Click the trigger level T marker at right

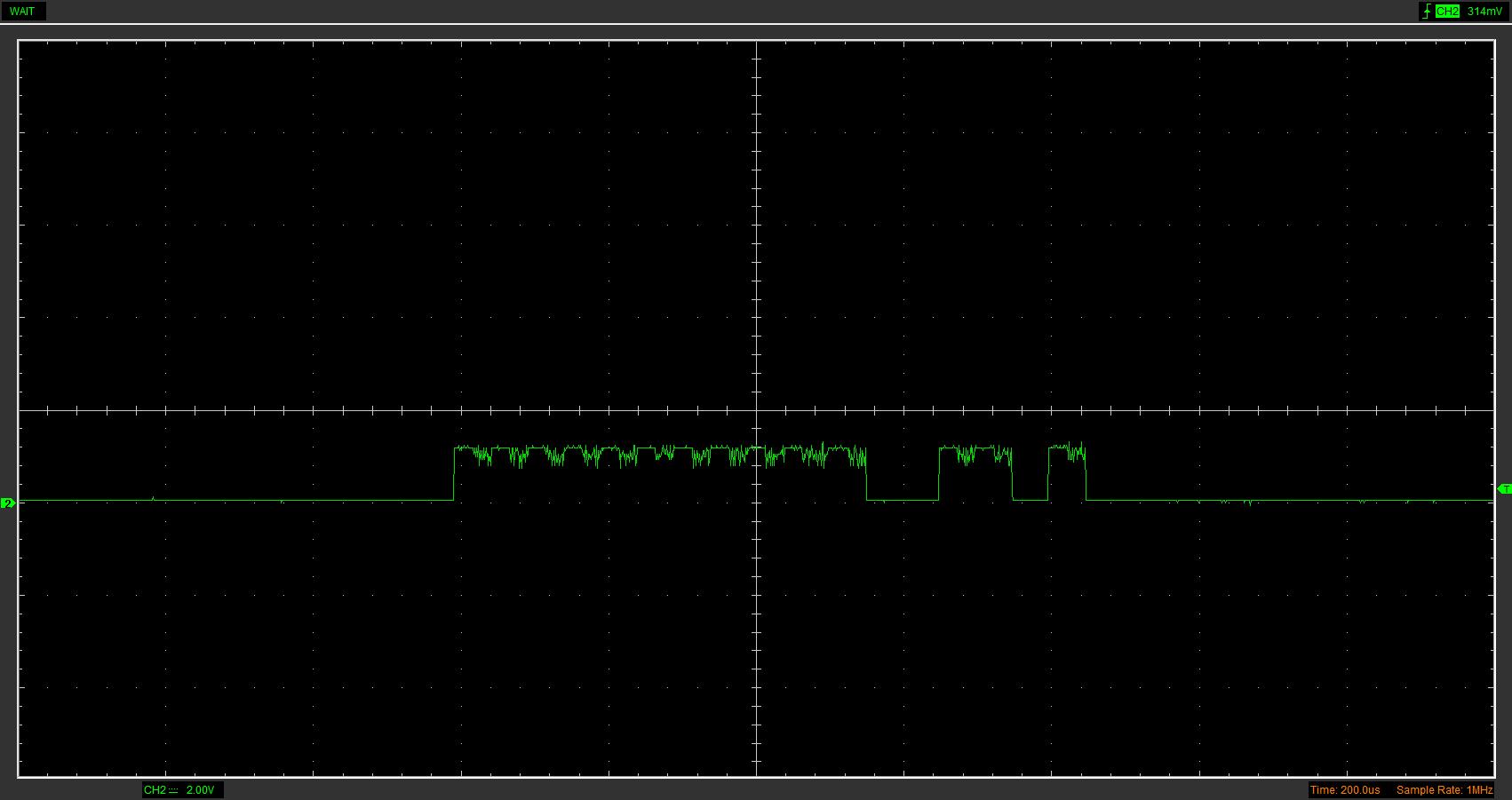[1504, 489]
